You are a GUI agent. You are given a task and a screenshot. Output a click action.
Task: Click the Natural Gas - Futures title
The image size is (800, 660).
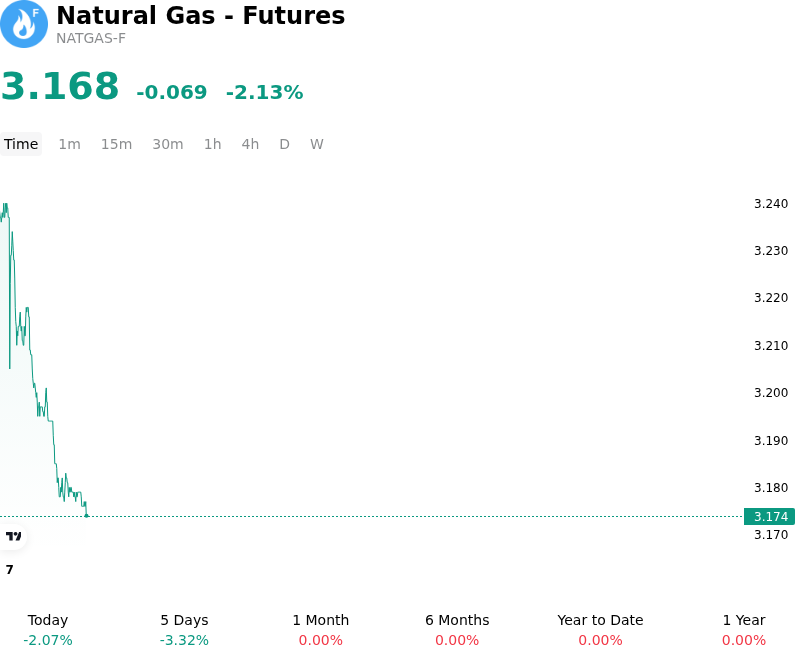201,15
